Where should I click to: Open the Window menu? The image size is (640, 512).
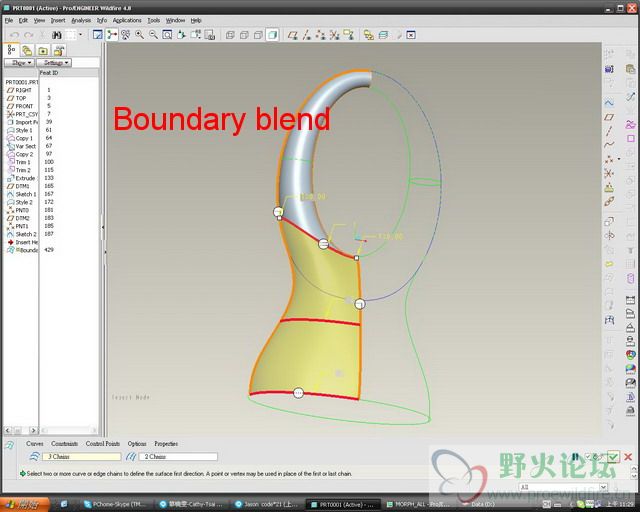pyautogui.click(x=176, y=20)
